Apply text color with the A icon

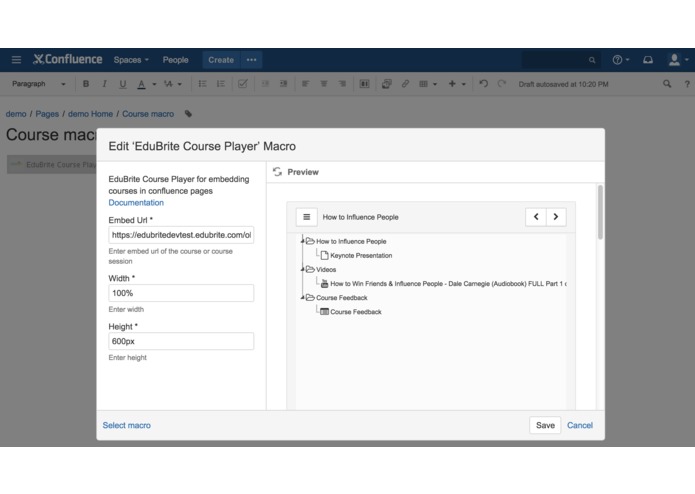point(141,84)
